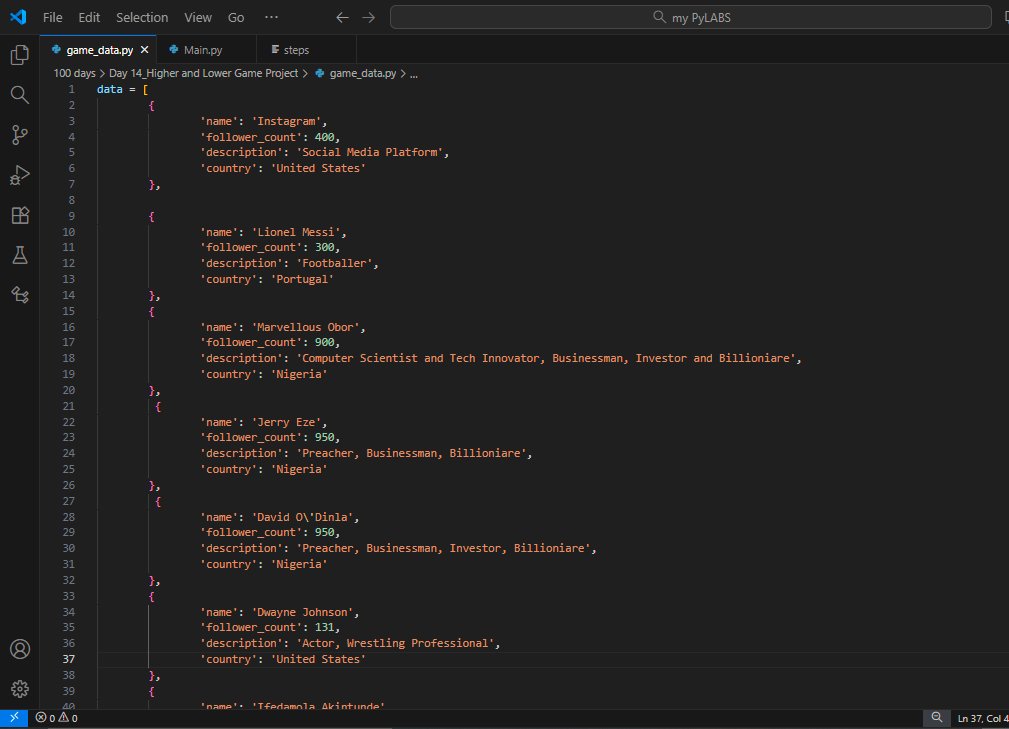Viewport: 1009px width, 729px height.
Task: Click the 'Actor, Wrestling Professional' string
Action: pos(395,643)
